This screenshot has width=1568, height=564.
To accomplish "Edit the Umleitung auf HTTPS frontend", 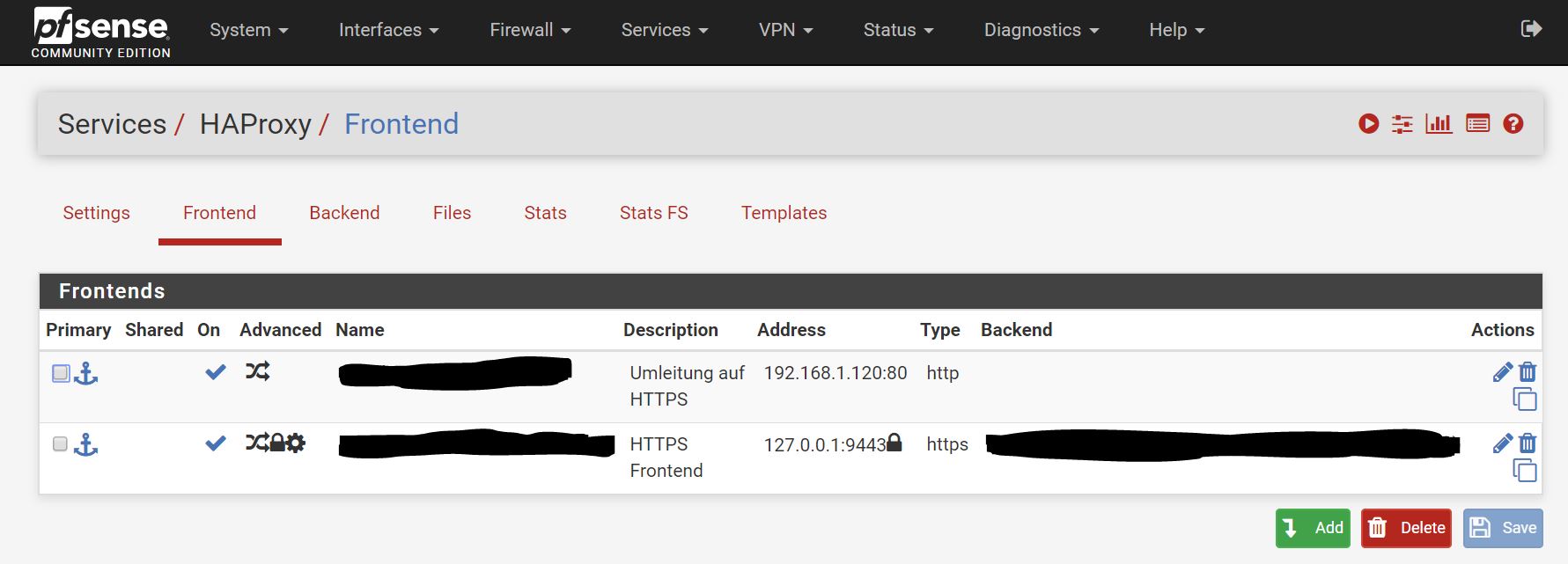I will (x=1502, y=372).
